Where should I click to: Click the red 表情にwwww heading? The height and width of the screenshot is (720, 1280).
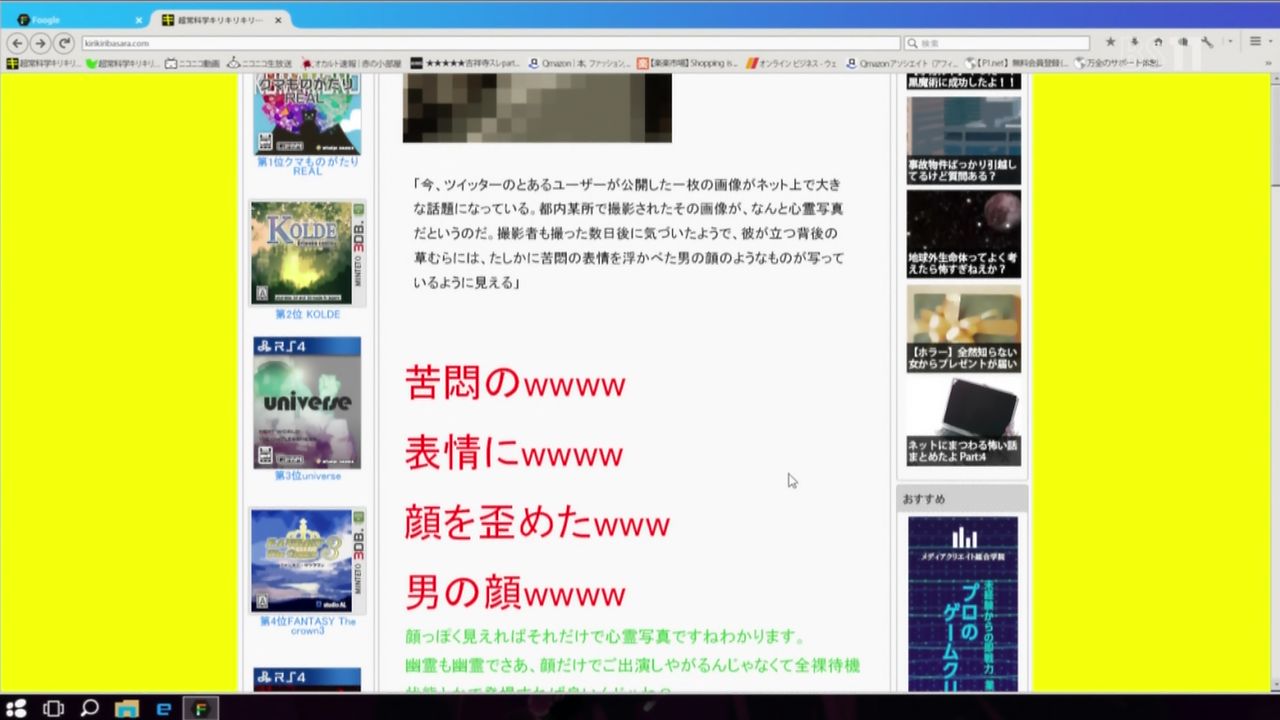tap(514, 453)
